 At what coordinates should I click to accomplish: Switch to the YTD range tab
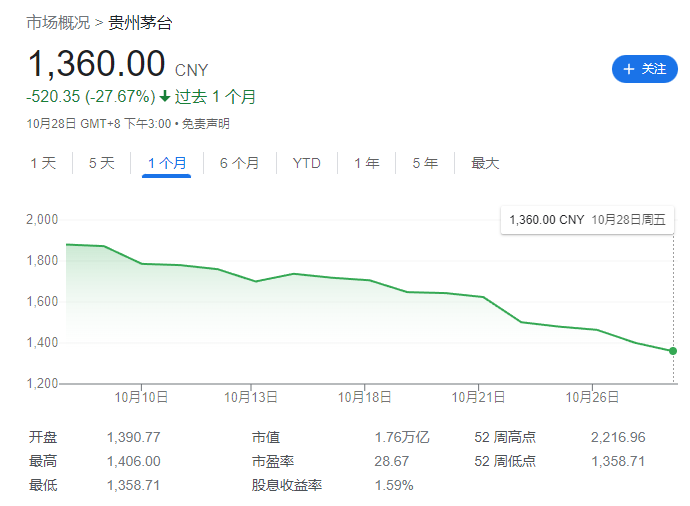coord(307,163)
